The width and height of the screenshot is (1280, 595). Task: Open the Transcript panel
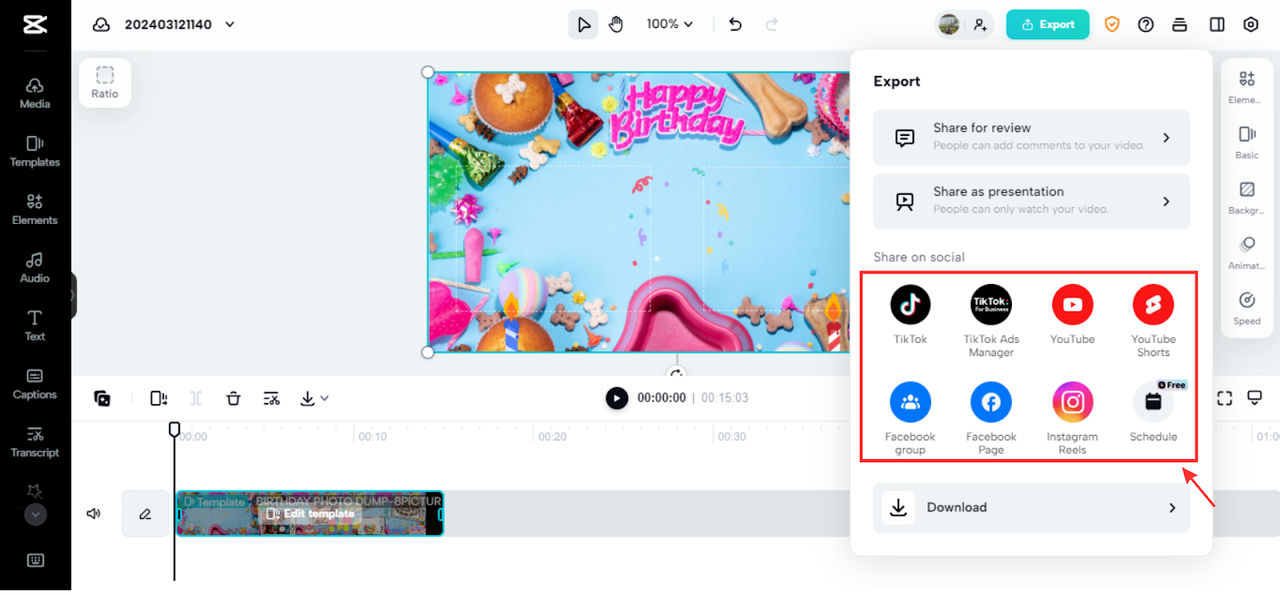pyautogui.click(x=35, y=441)
